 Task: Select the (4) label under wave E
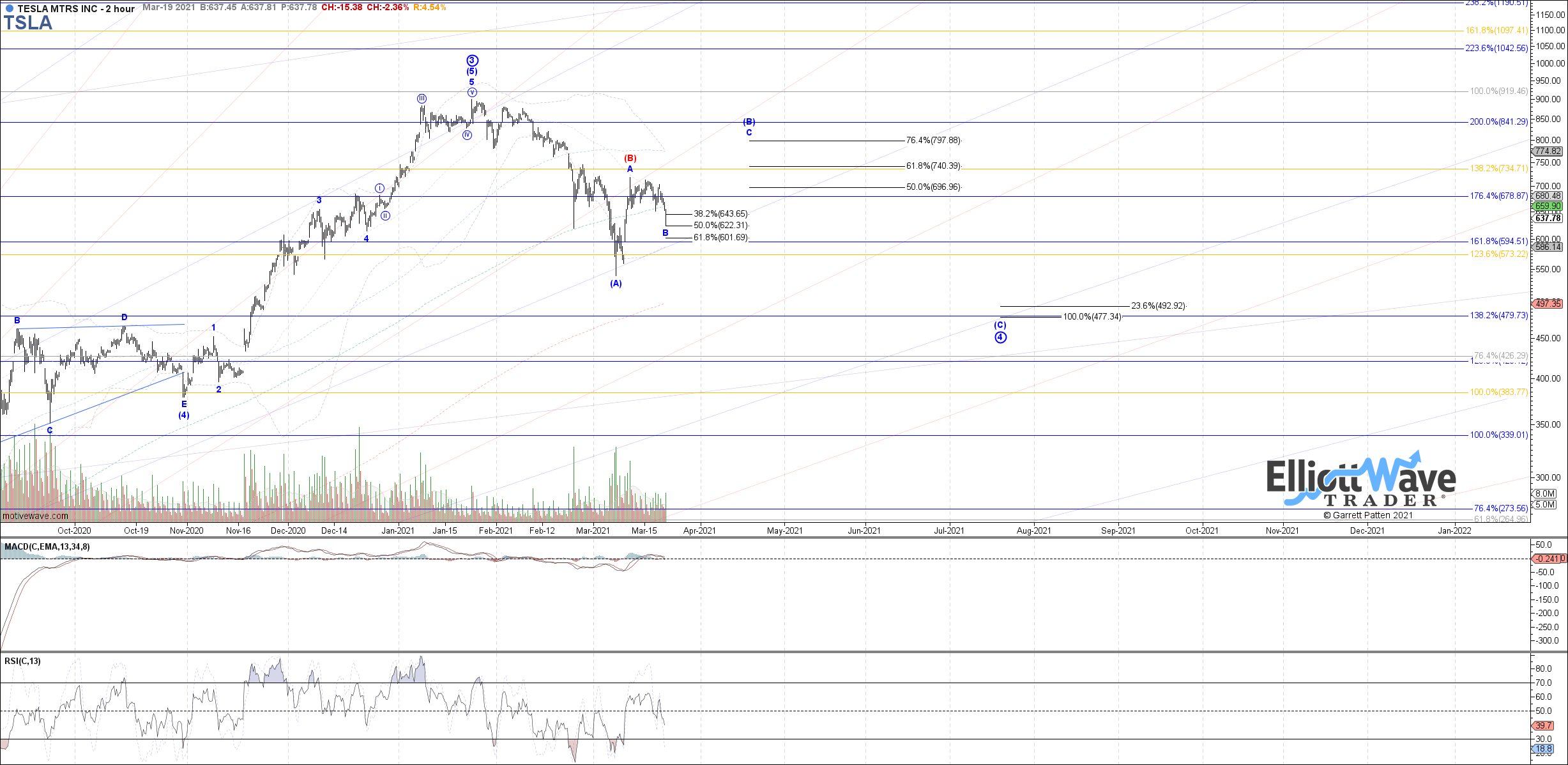click(184, 415)
